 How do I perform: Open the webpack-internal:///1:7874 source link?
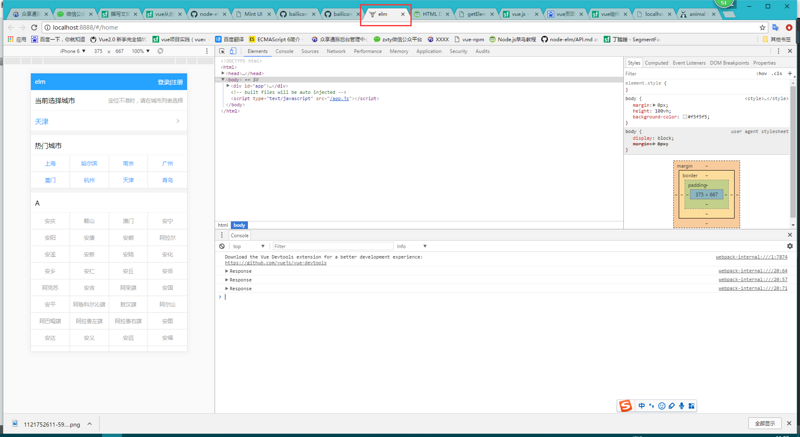tap(752, 257)
